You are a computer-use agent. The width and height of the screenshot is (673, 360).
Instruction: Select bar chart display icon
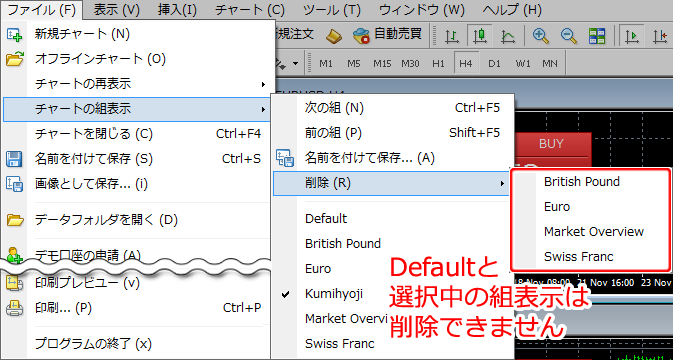pyautogui.click(x=451, y=36)
